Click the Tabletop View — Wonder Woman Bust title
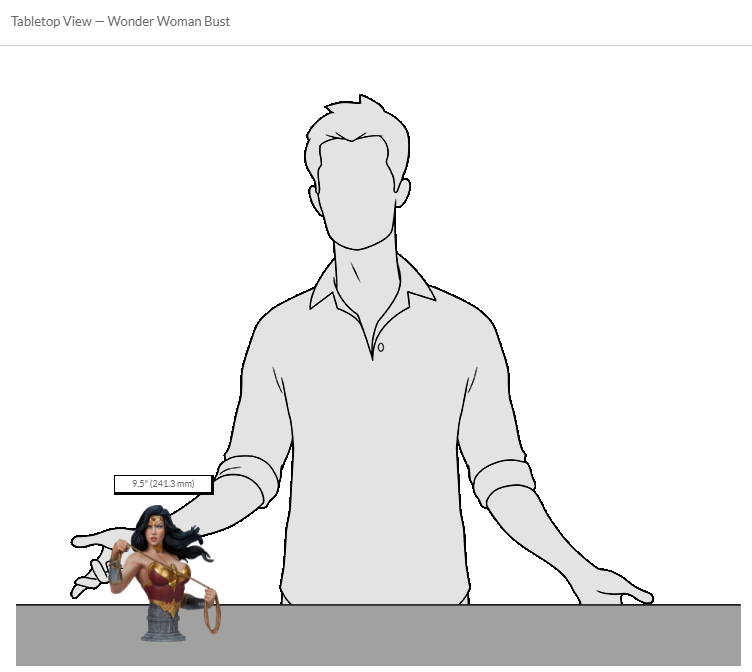Screen dimensions: 752x672 [120, 22]
